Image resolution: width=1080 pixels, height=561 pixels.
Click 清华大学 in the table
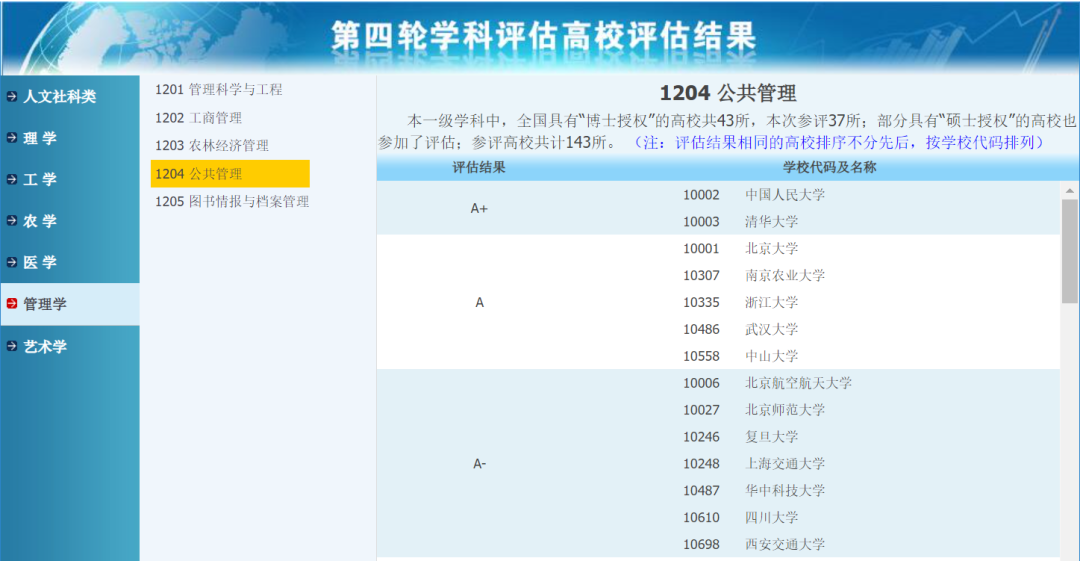pyautogui.click(x=771, y=222)
